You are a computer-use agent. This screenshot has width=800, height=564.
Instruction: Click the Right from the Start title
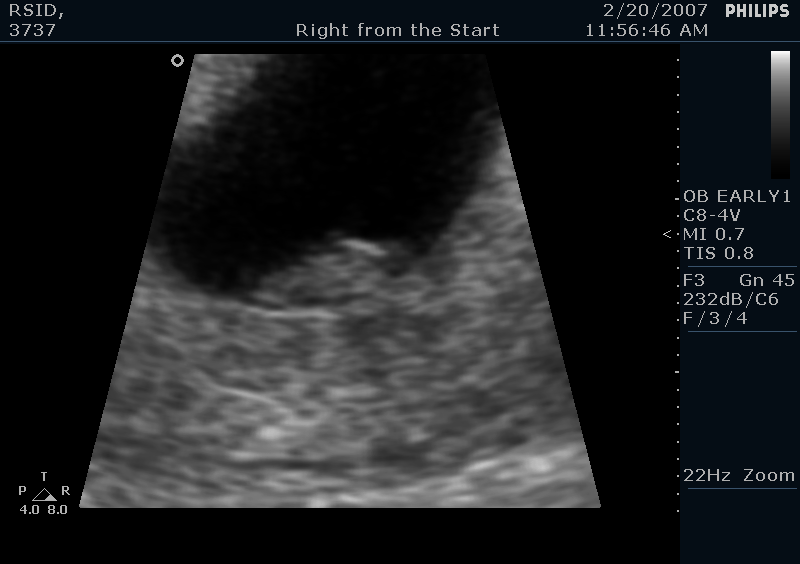click(x=397, y=30)
